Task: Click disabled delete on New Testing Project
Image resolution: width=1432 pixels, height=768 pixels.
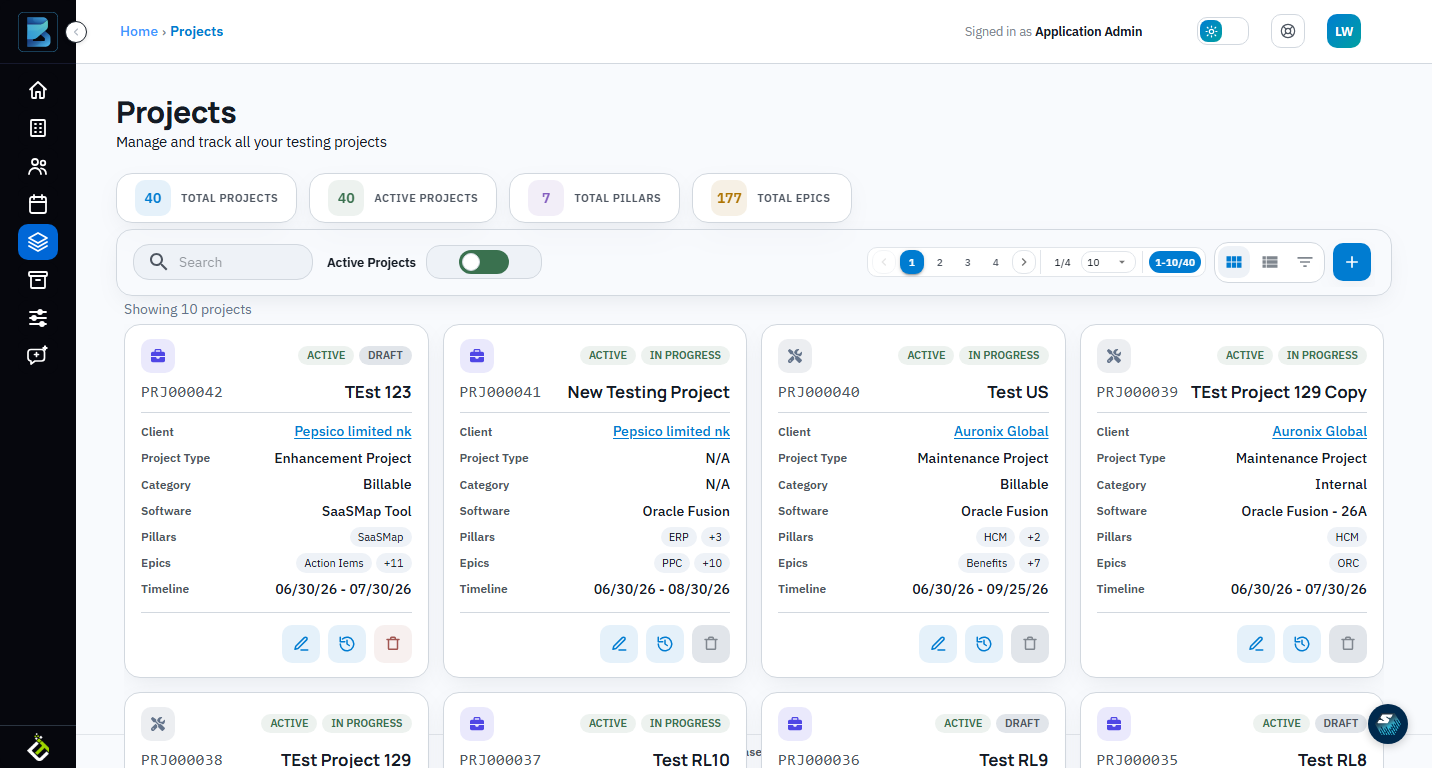Action: tap(711, 644)
